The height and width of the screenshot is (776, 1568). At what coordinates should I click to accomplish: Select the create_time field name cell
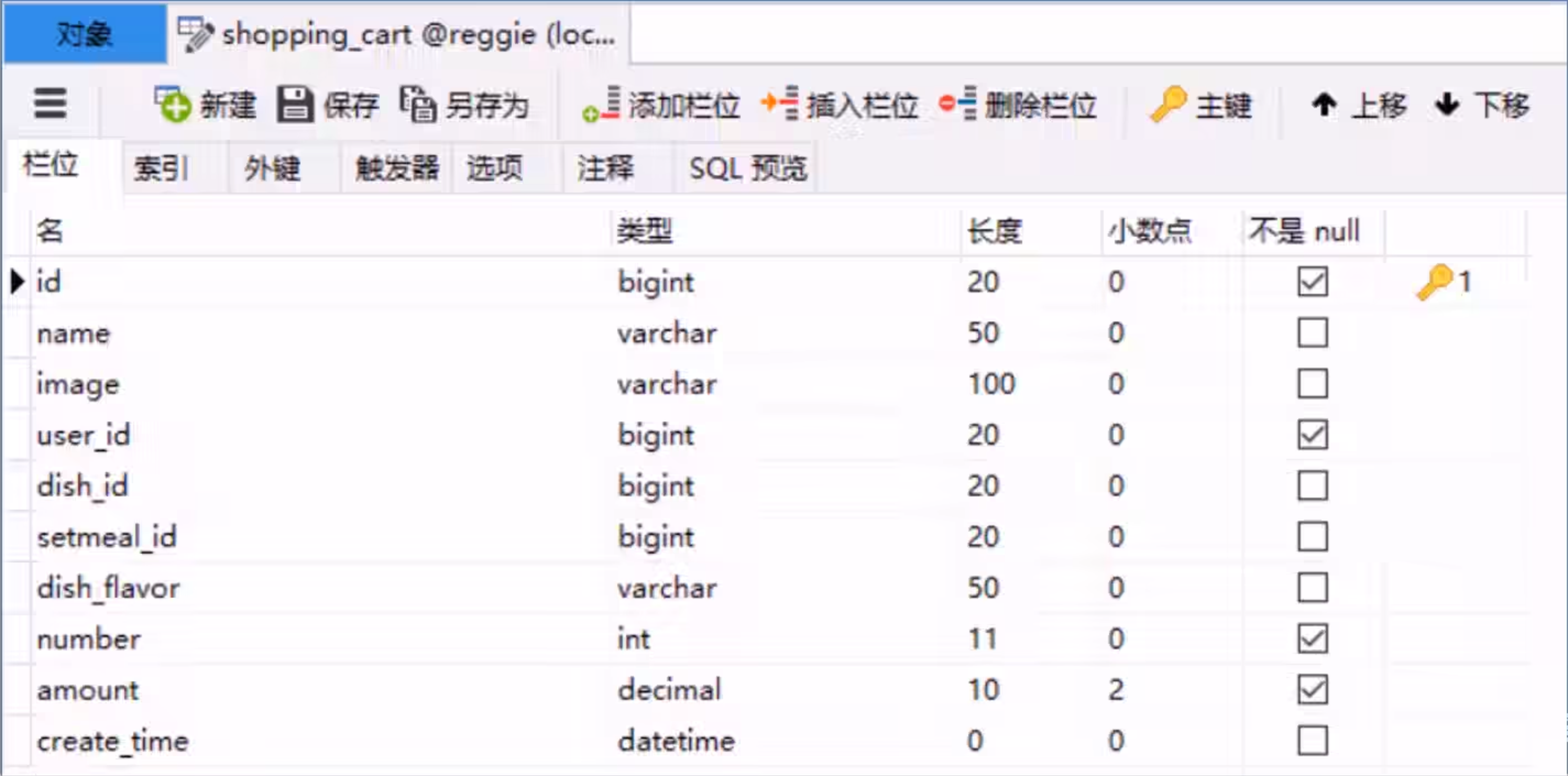coord(320,741)
